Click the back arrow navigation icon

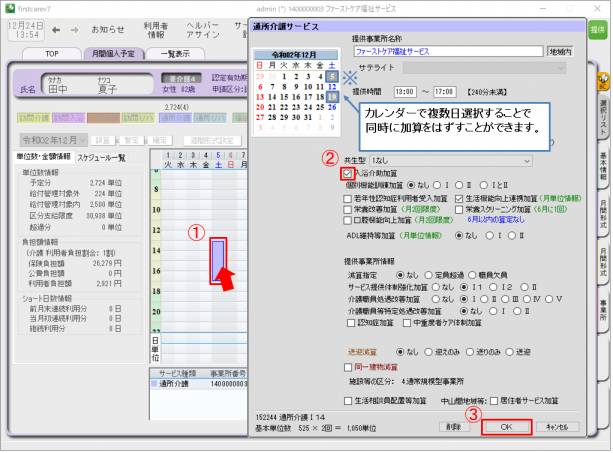point(54,30)
